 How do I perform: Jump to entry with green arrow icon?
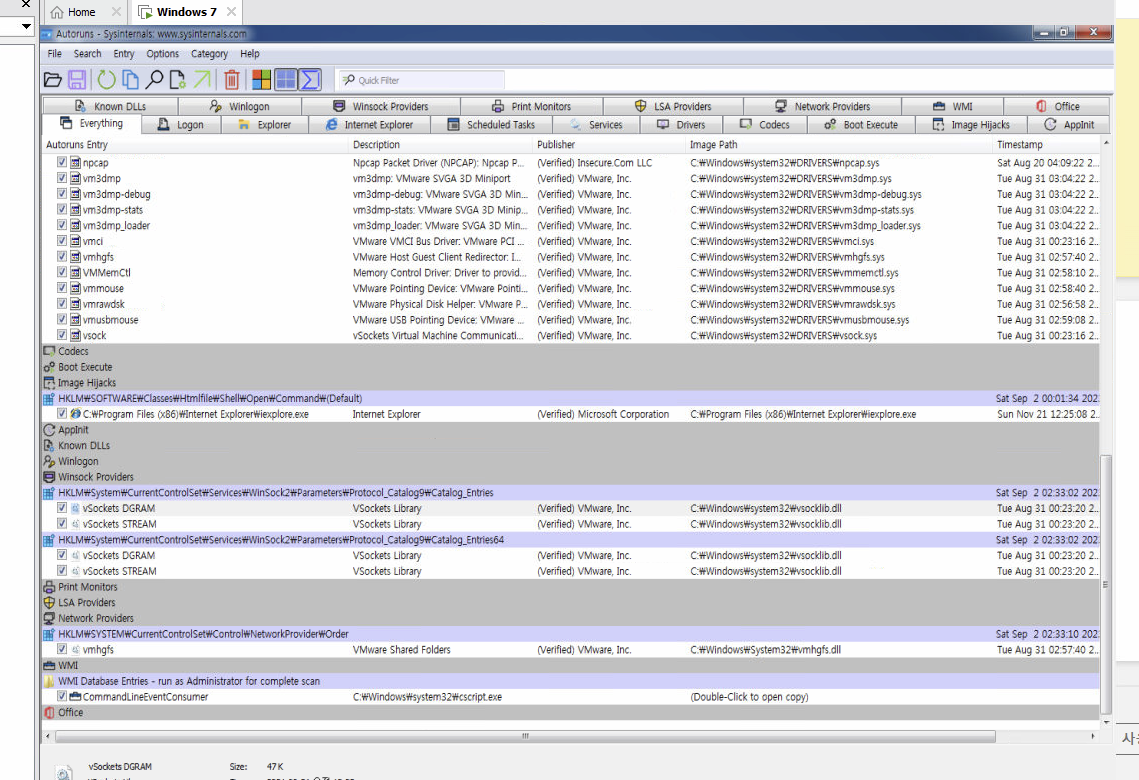202,80
